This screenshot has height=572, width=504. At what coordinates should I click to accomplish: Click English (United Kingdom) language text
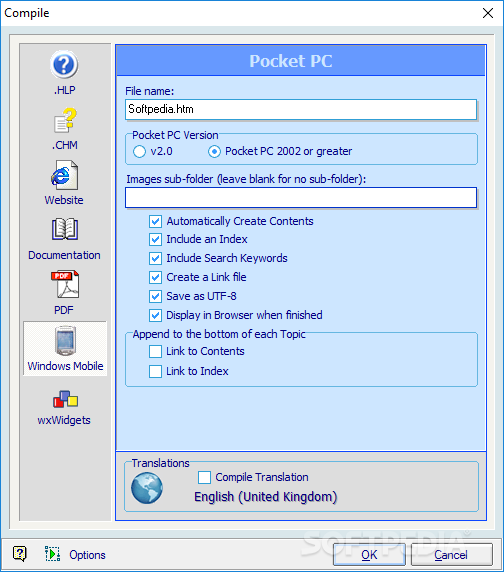point(265,497)
